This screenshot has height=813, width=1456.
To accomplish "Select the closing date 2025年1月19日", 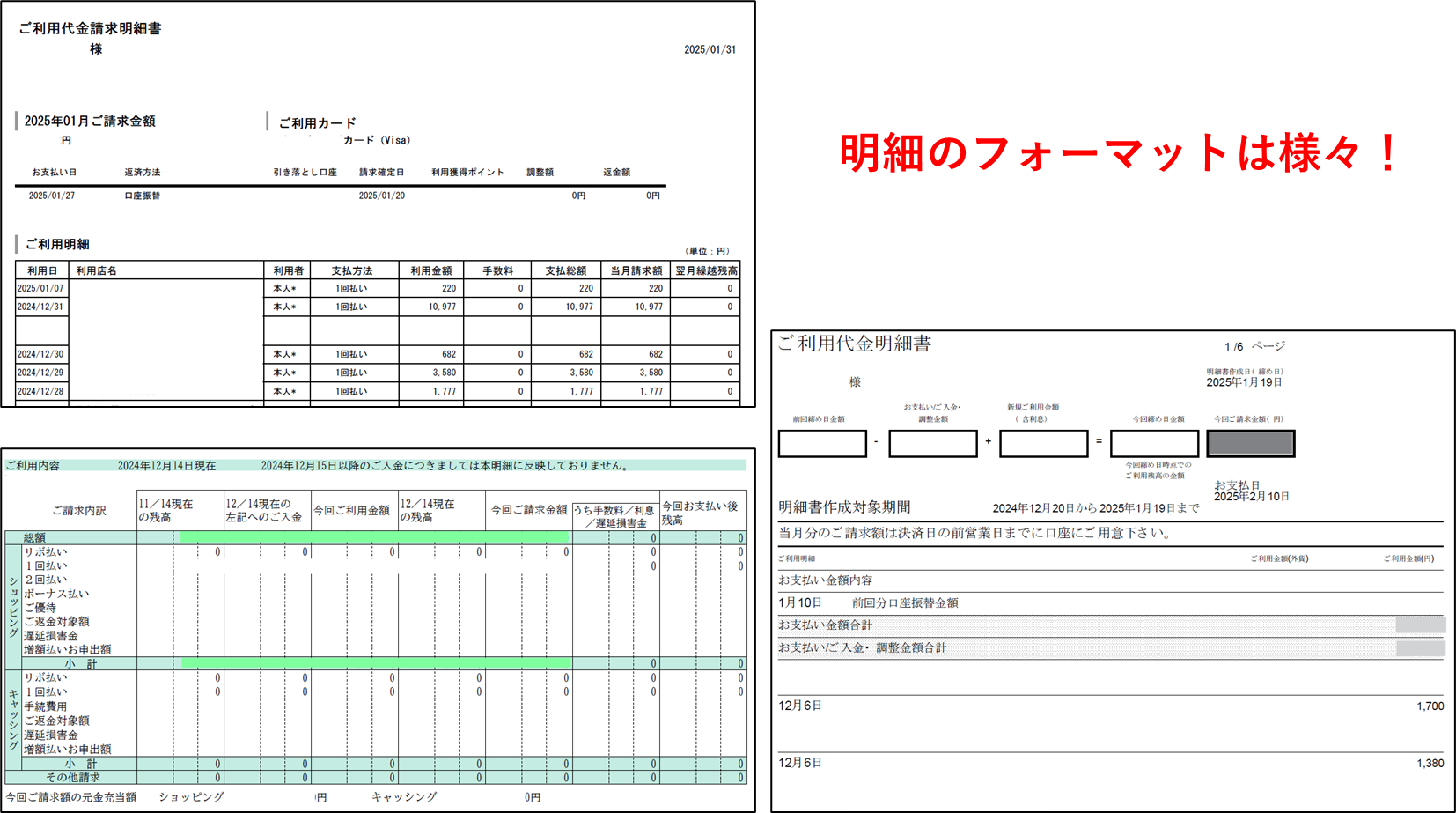I will tap(1244, 383).
